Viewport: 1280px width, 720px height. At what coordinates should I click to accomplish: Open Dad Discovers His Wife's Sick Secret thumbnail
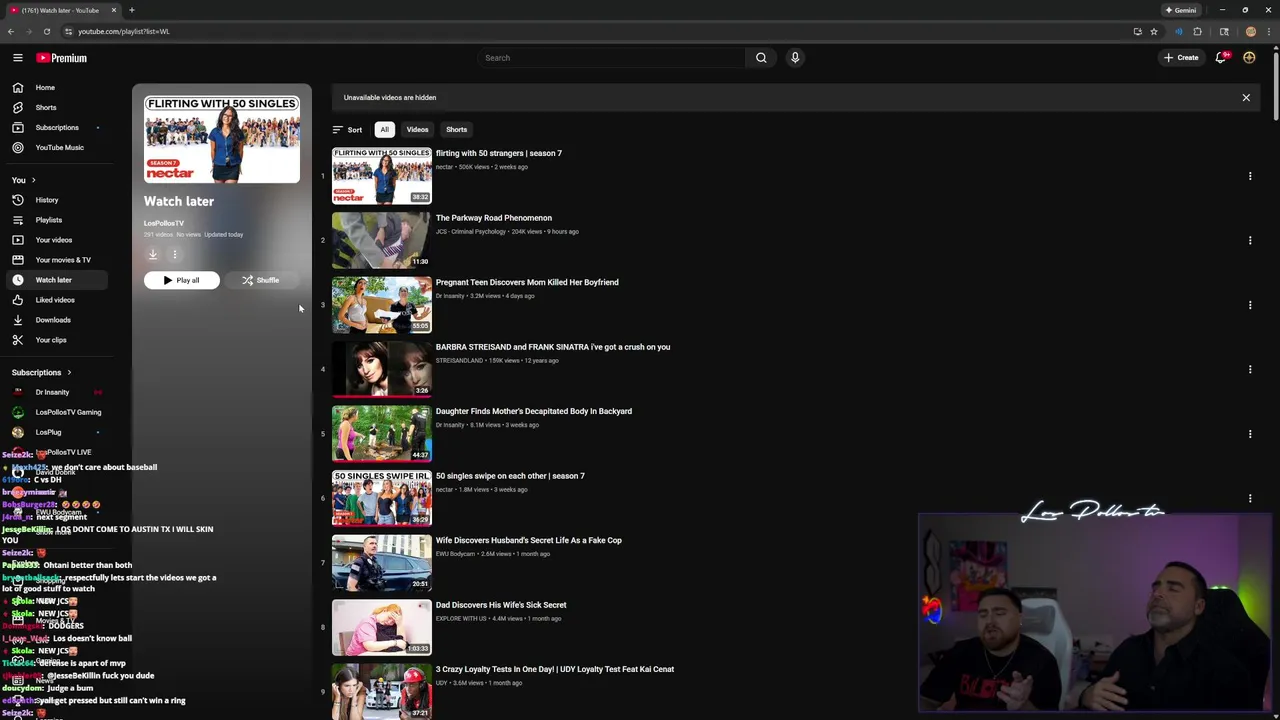(x=382, y=627)
